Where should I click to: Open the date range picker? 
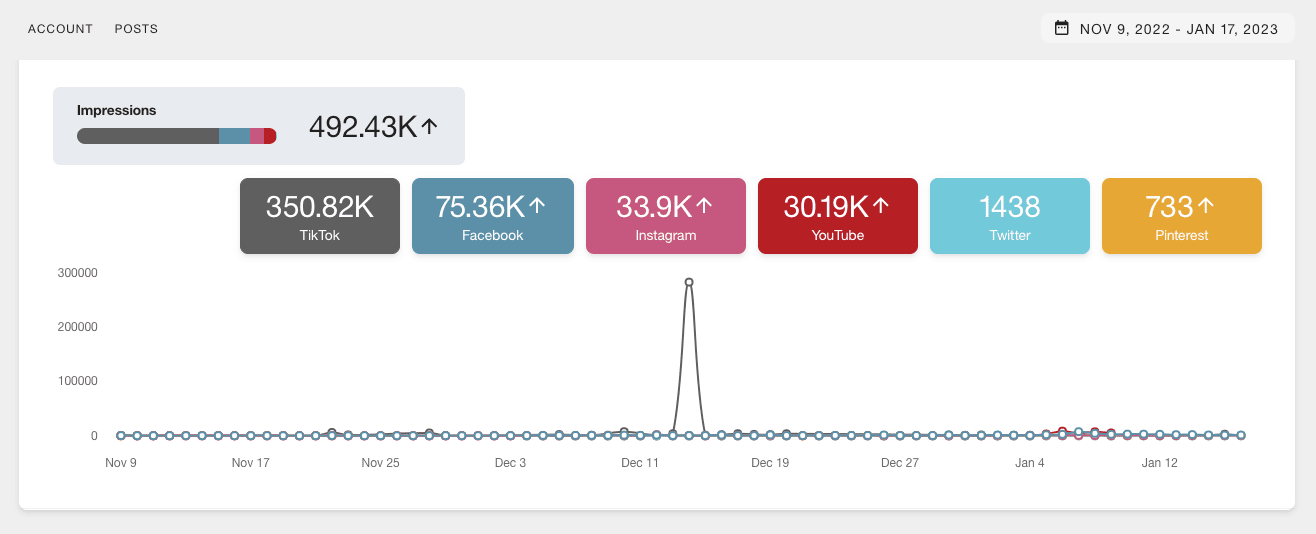click(x=1167, y=29)
